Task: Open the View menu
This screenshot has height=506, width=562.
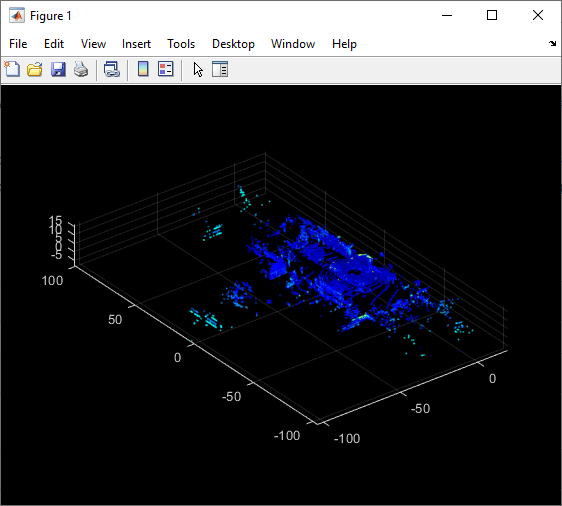Action: tap(93, 44)
